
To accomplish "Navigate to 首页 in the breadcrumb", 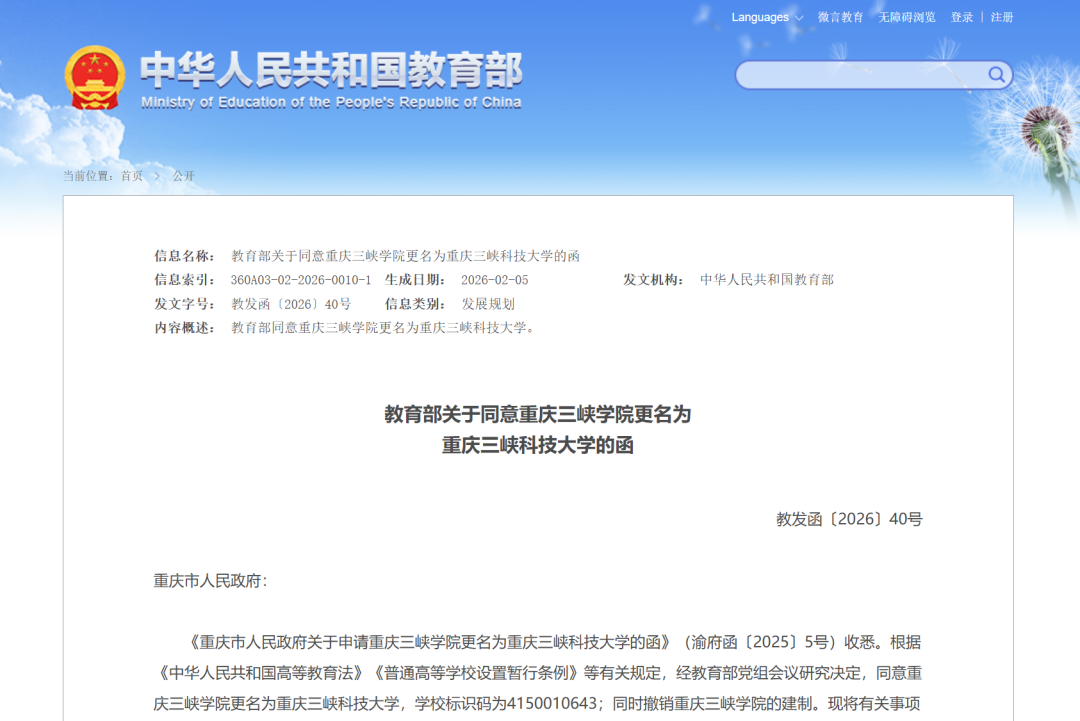I will (x=131, y=175).
